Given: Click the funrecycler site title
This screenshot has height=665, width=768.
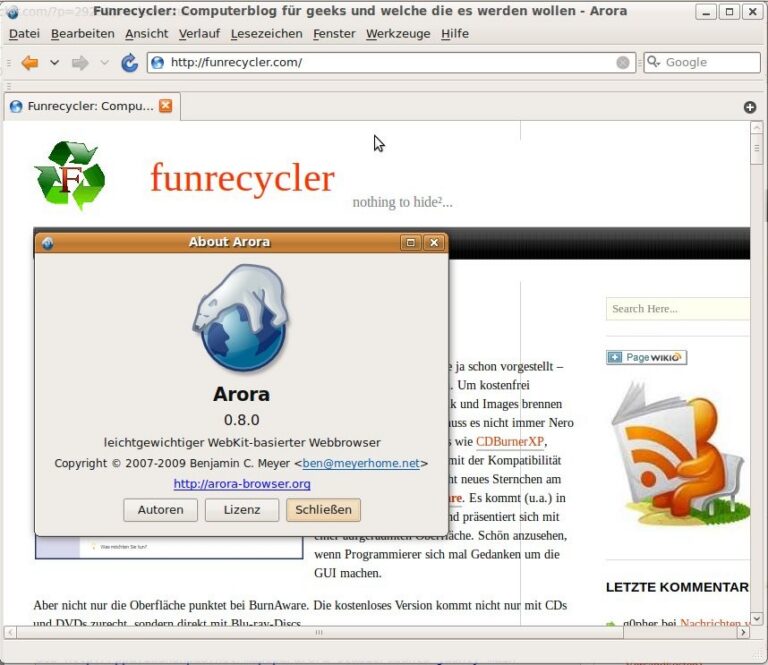Looking at the screenshot, I should (242, 178).
